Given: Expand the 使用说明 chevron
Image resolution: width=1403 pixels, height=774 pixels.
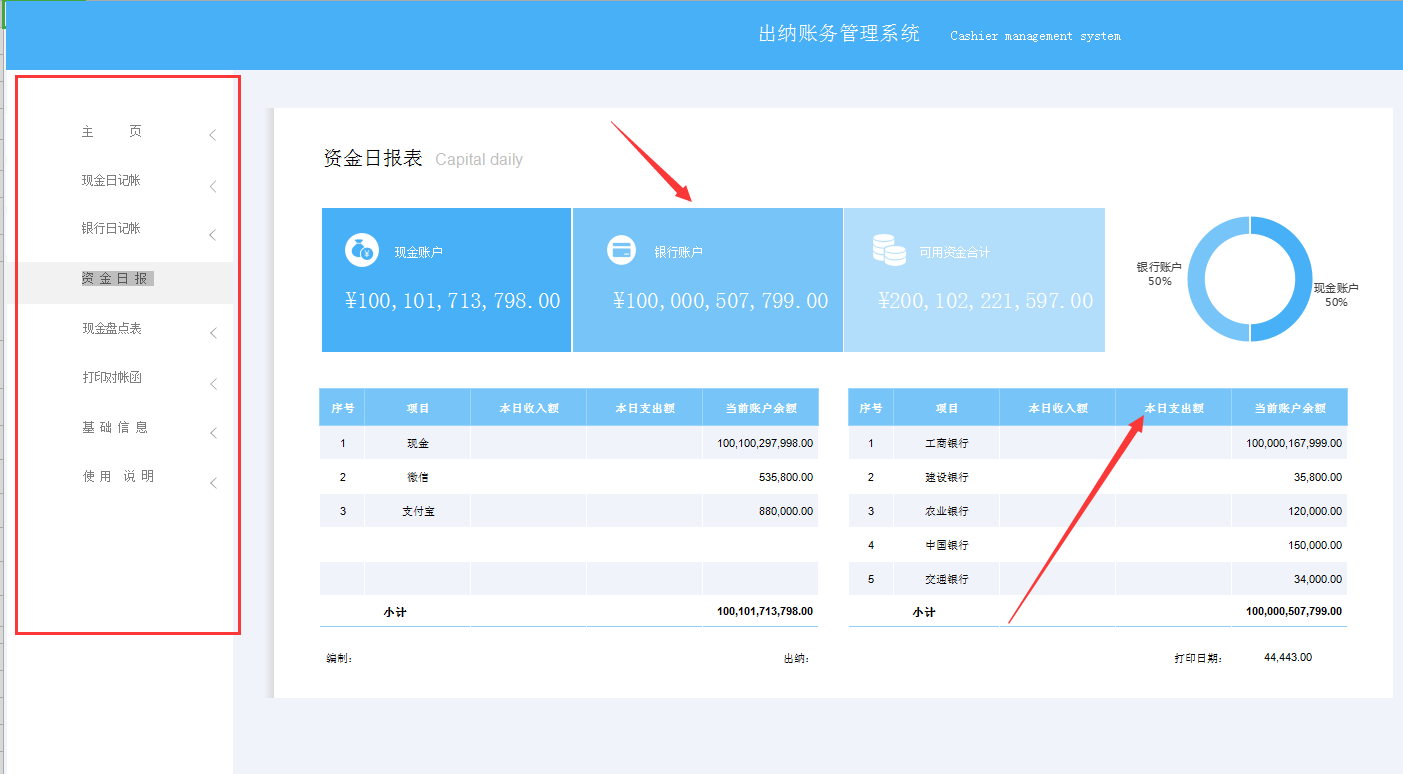Looking at the screenshot, I should point(212,481).
